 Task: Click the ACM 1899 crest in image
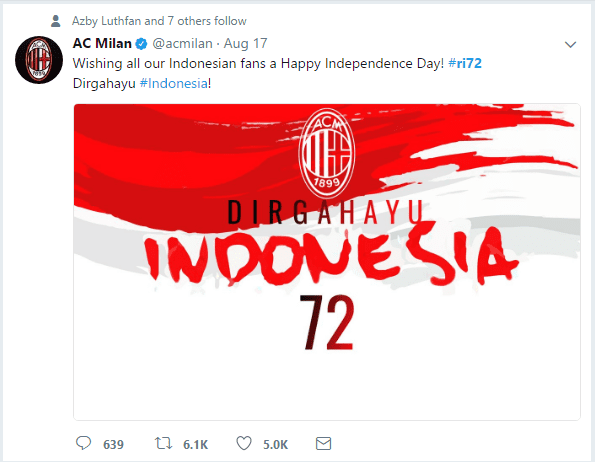point(327,153)
